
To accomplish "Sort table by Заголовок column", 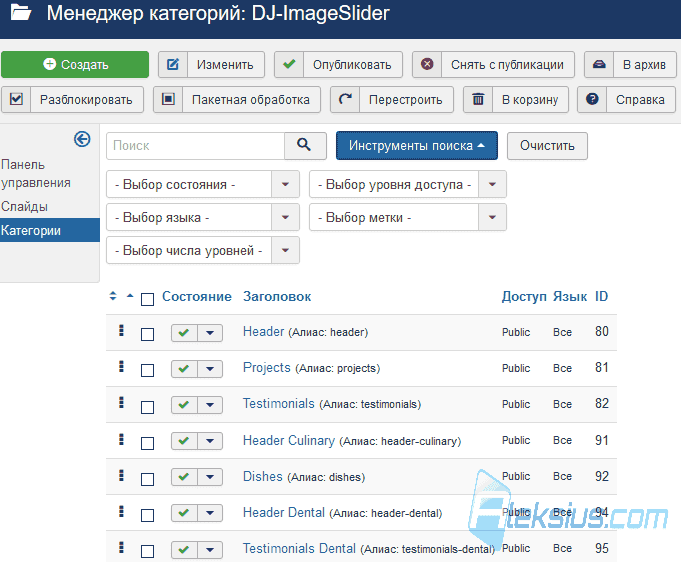I will [277, 297].
